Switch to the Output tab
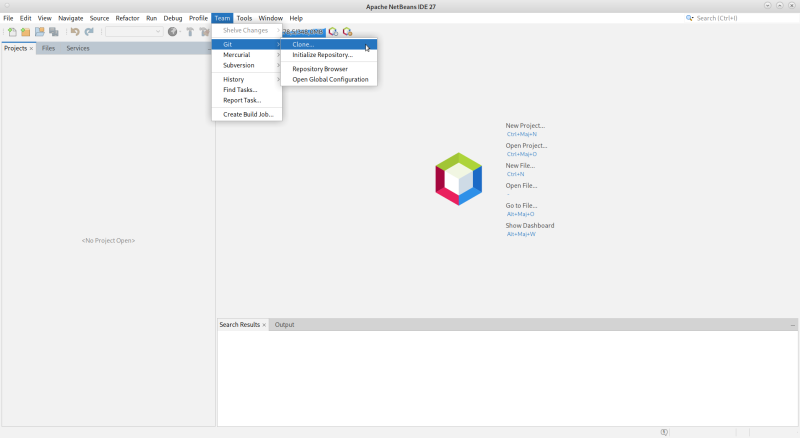The image size is (800, 438). point(284,325)
